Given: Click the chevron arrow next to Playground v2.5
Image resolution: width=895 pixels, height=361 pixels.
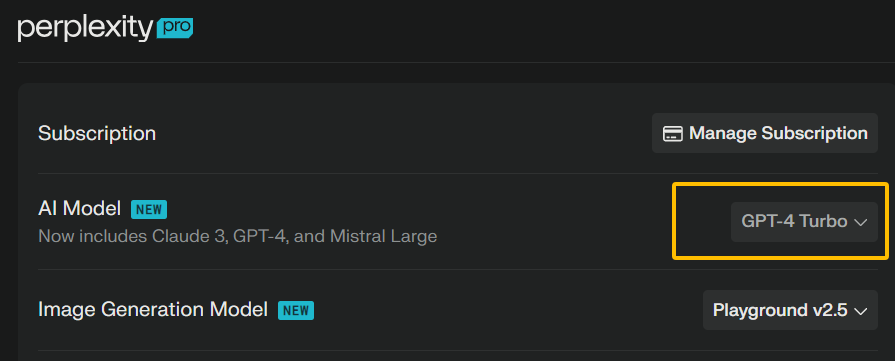Looking at the screenshot, I should pos(861,311).
